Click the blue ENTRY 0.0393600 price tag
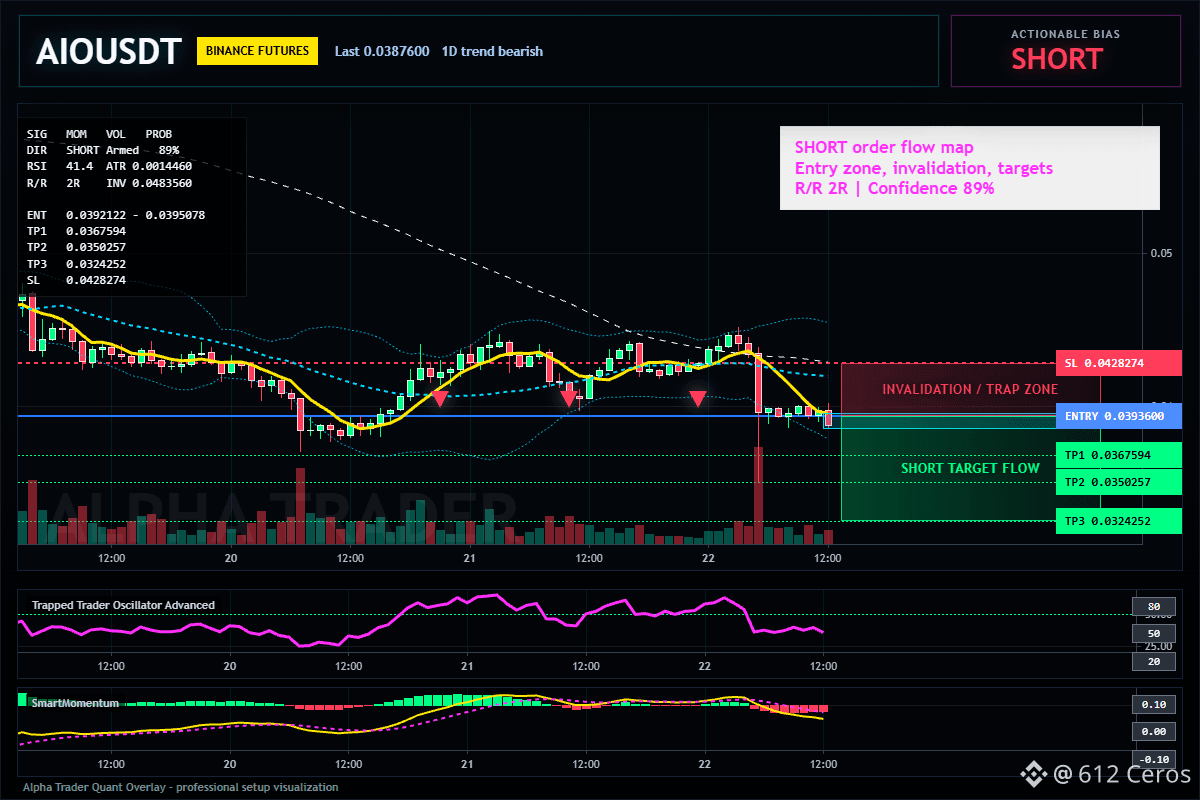Screen dimensions: 1200x800 pos(1118,416)
